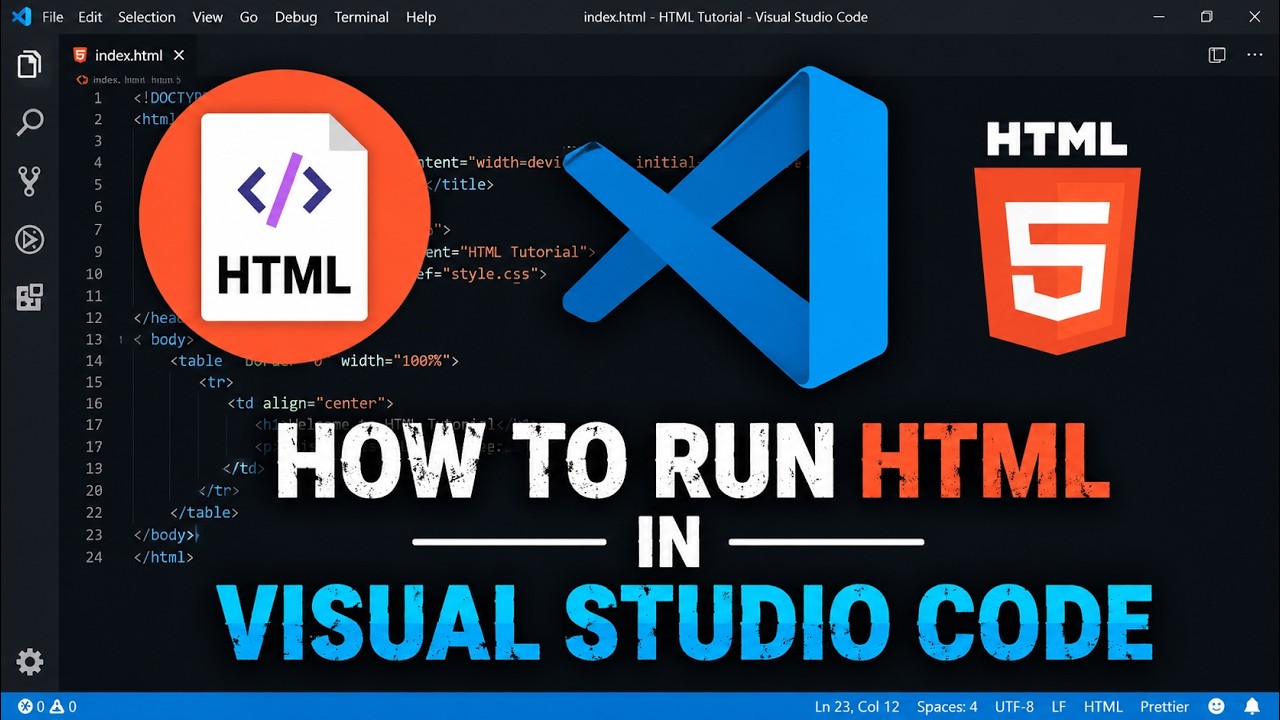Screen dimensions: 1280x720
Task: Open the Help menu
Action: tap(421, 17)
